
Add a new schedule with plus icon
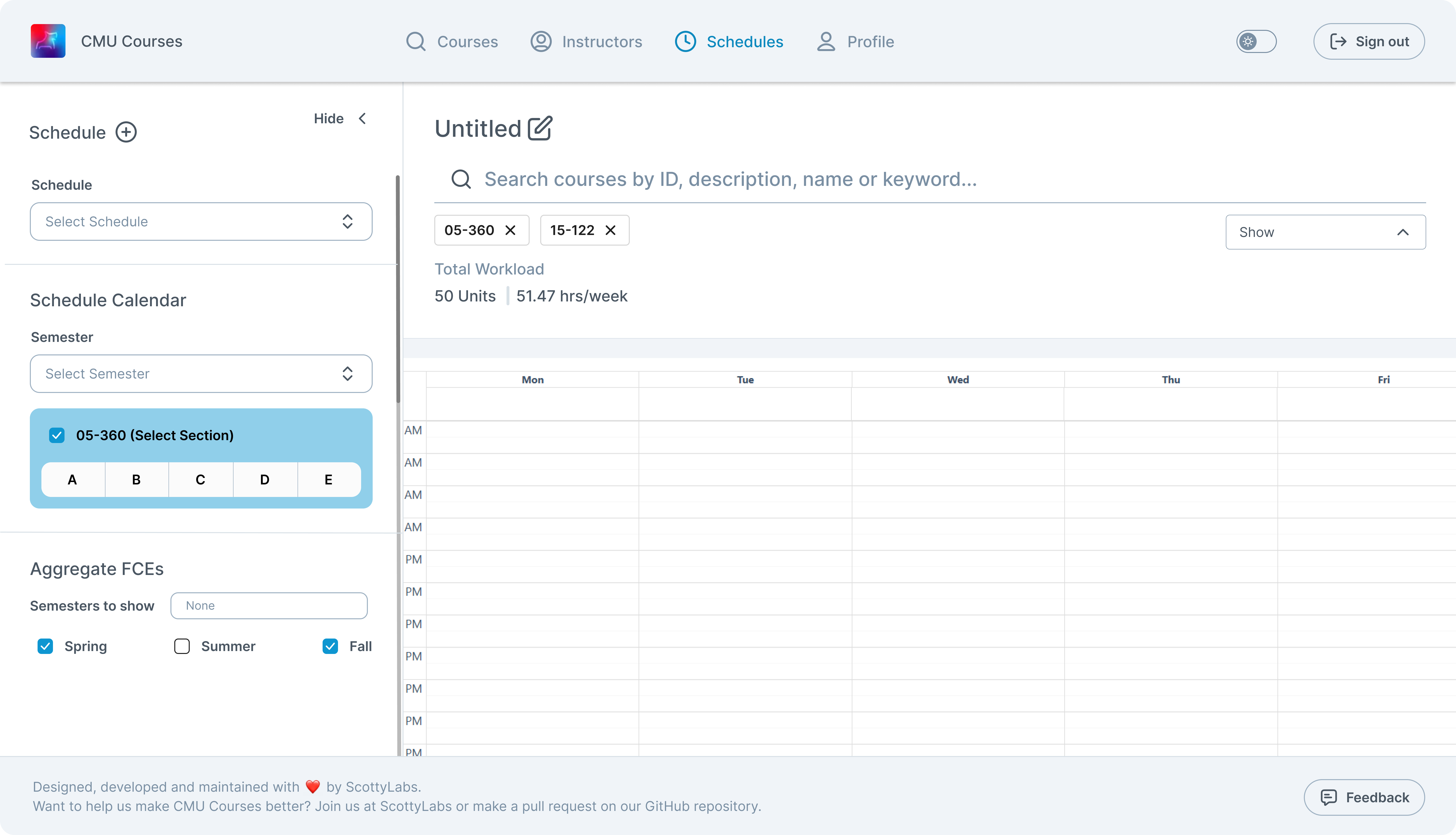point(126,132)
